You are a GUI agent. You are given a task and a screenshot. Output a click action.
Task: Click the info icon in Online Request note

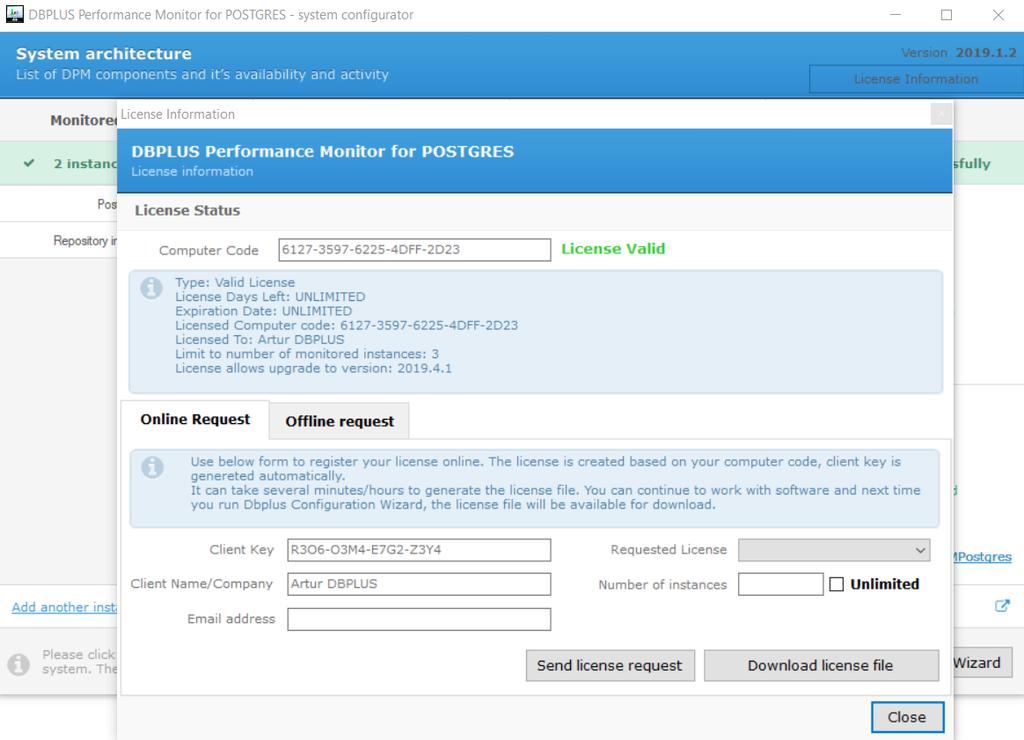pos(152,467)
